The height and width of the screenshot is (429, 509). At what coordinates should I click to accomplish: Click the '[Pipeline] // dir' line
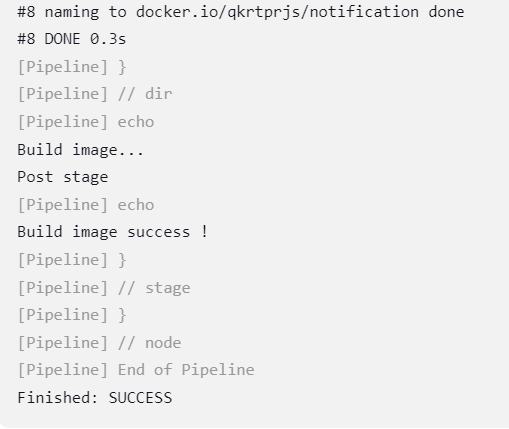[95, 94]
